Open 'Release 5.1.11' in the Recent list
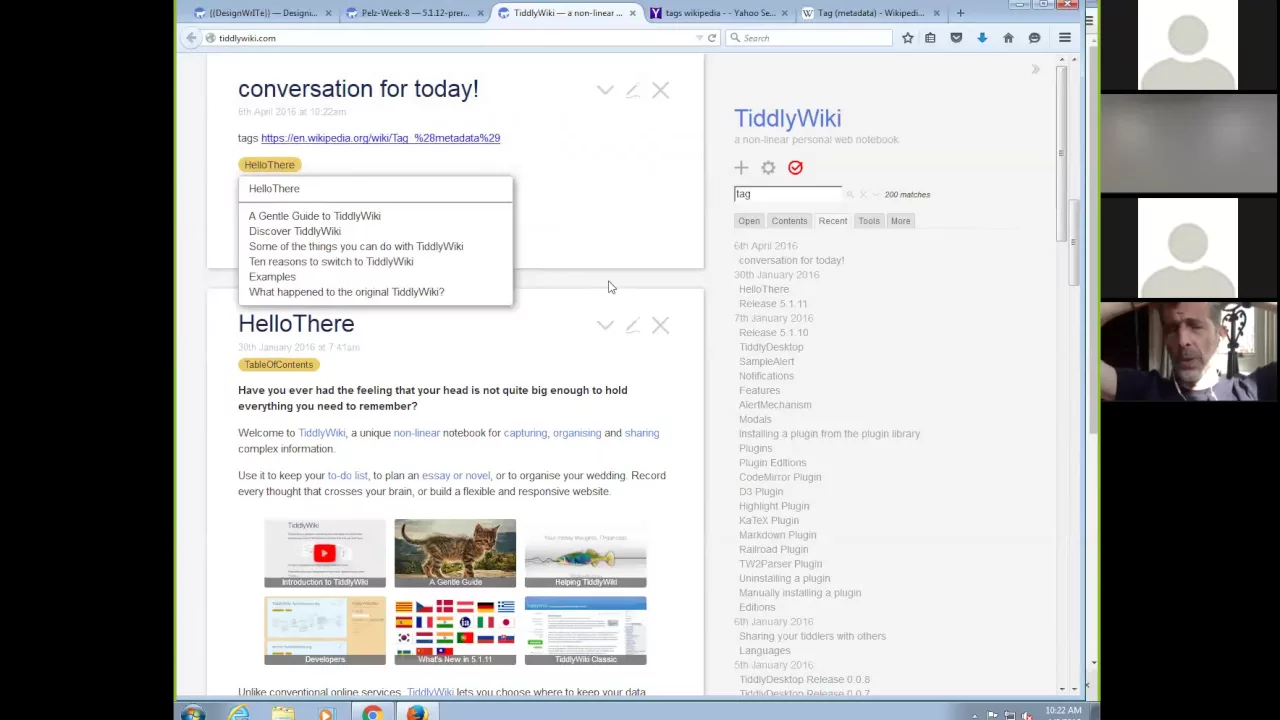 point(773,304)
